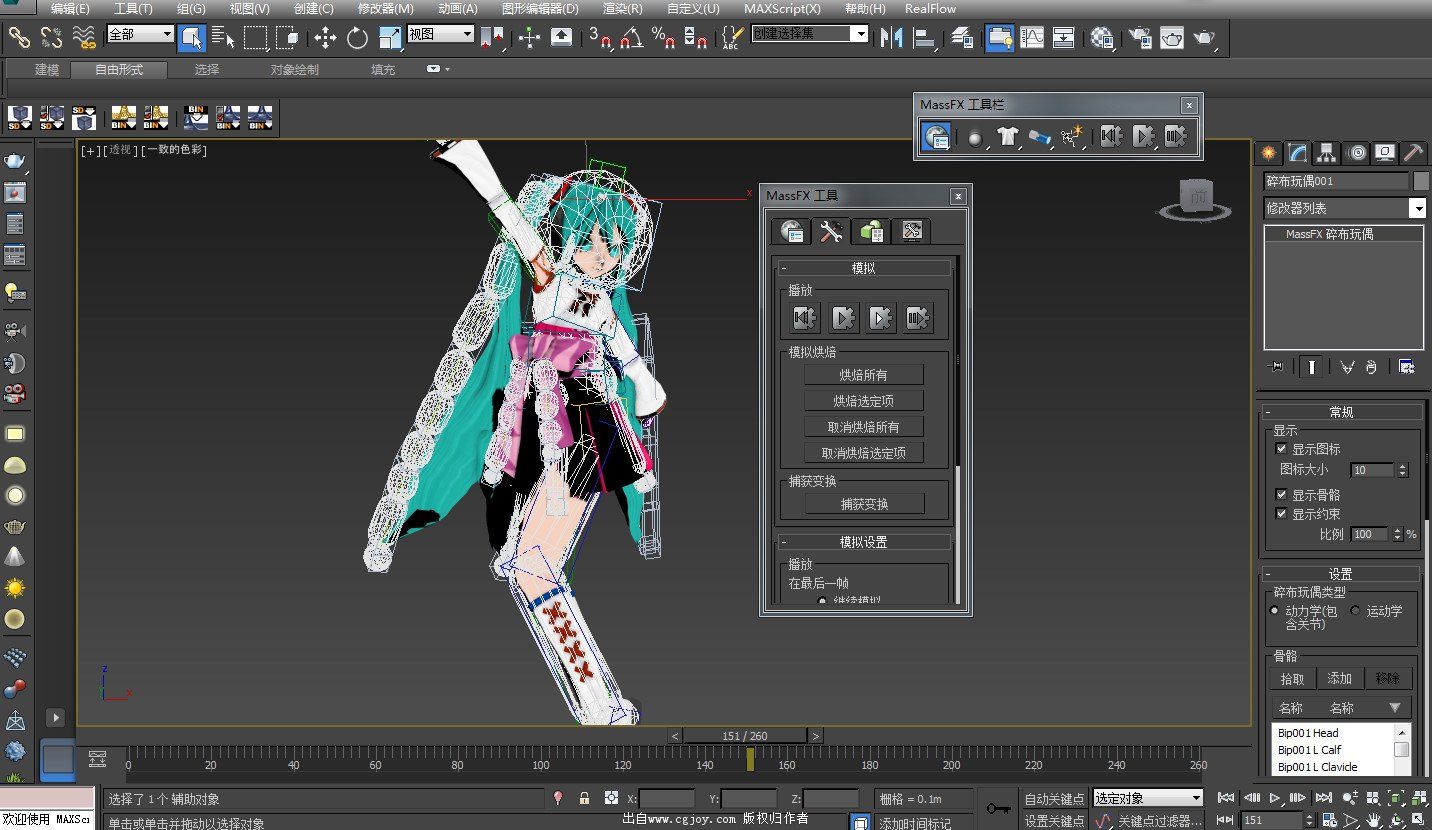Open 全部 selection filter dropdown
This screenshot has width=1432, height=830.
pos(140,34)
